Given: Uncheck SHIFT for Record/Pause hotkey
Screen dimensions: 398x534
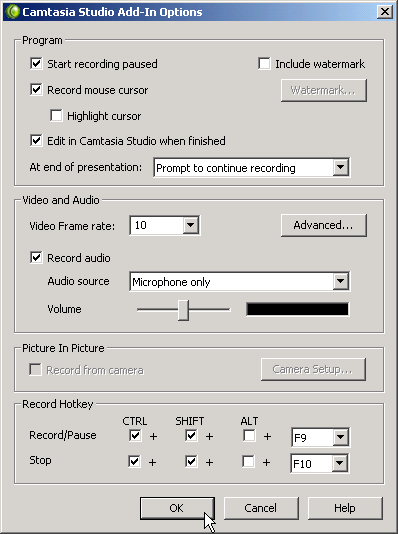Looking at the screenshot, I should 191,435.
